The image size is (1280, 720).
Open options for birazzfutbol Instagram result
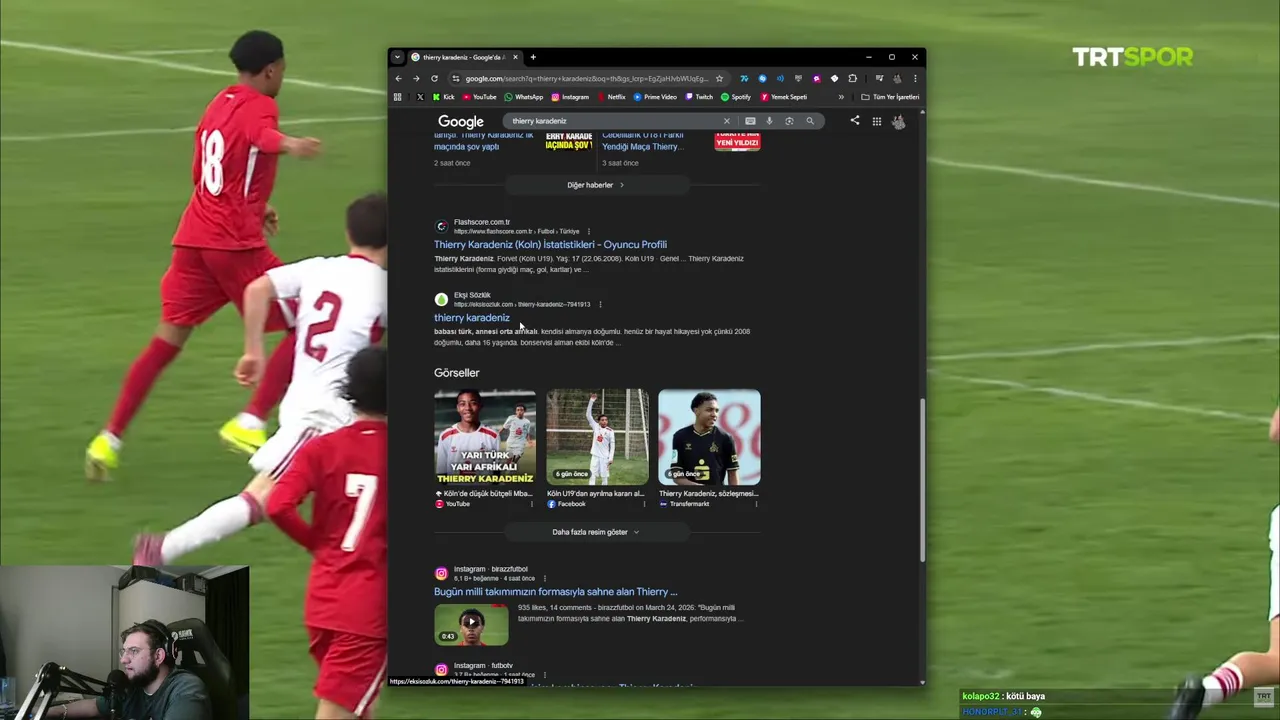coord(544,578)
